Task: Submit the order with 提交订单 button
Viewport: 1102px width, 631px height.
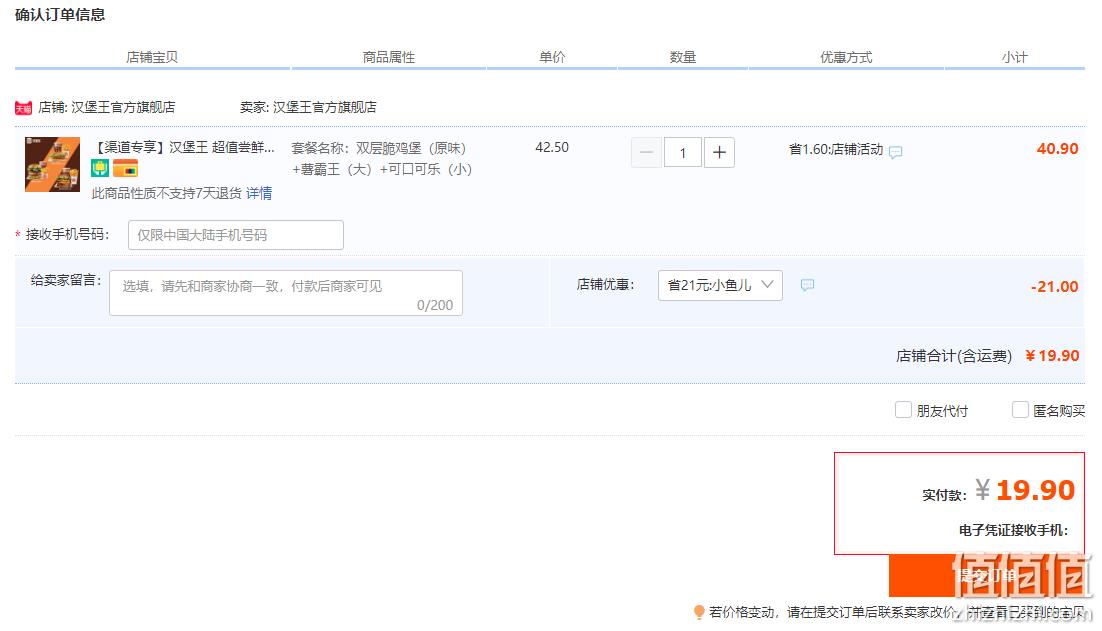Action: (986, 575)
